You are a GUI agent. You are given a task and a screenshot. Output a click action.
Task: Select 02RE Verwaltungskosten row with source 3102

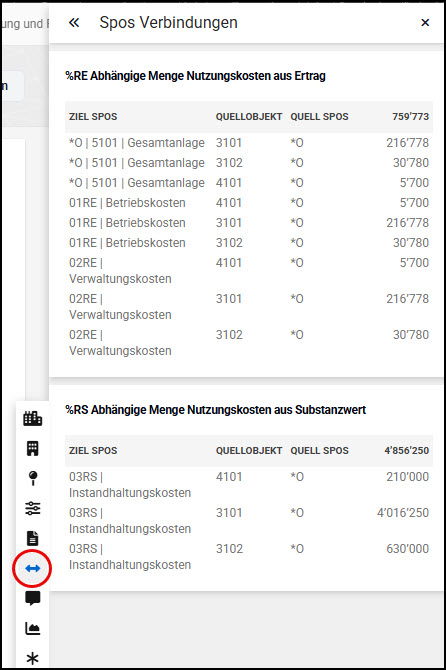coord(249,343)
